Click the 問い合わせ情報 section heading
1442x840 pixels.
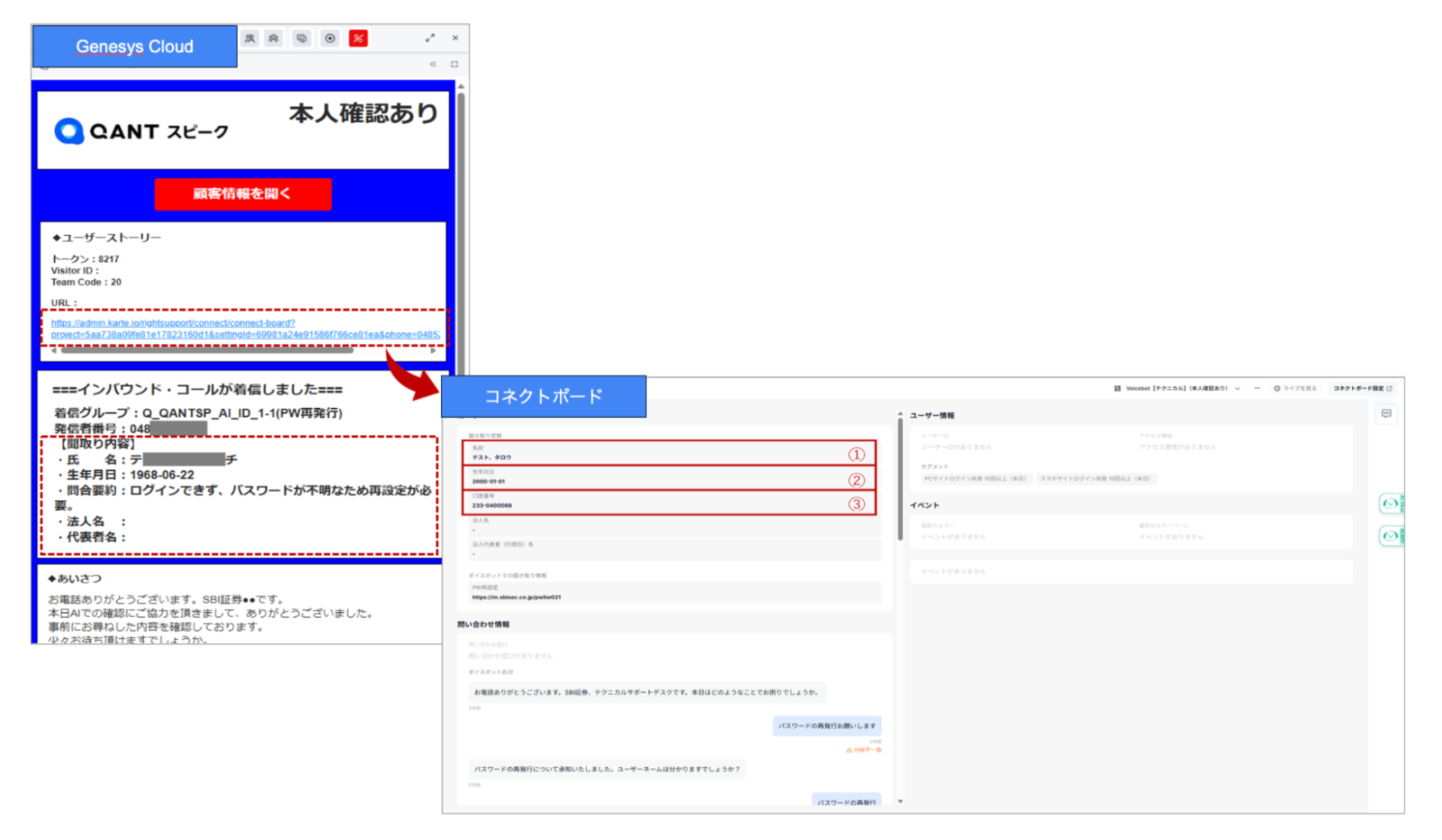(x=483, y=624)
